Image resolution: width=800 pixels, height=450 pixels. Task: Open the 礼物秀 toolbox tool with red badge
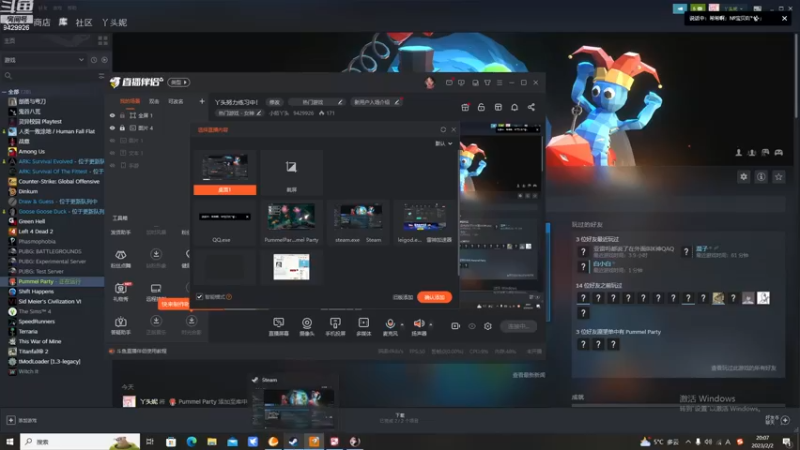[121, 292]
